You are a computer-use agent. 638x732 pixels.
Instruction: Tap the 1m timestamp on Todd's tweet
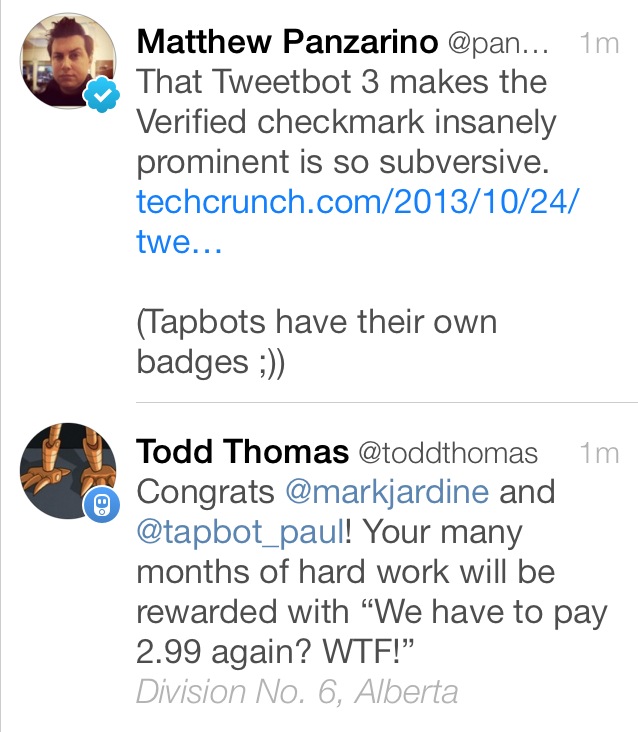pyautogui.click(x=598, y=453)
